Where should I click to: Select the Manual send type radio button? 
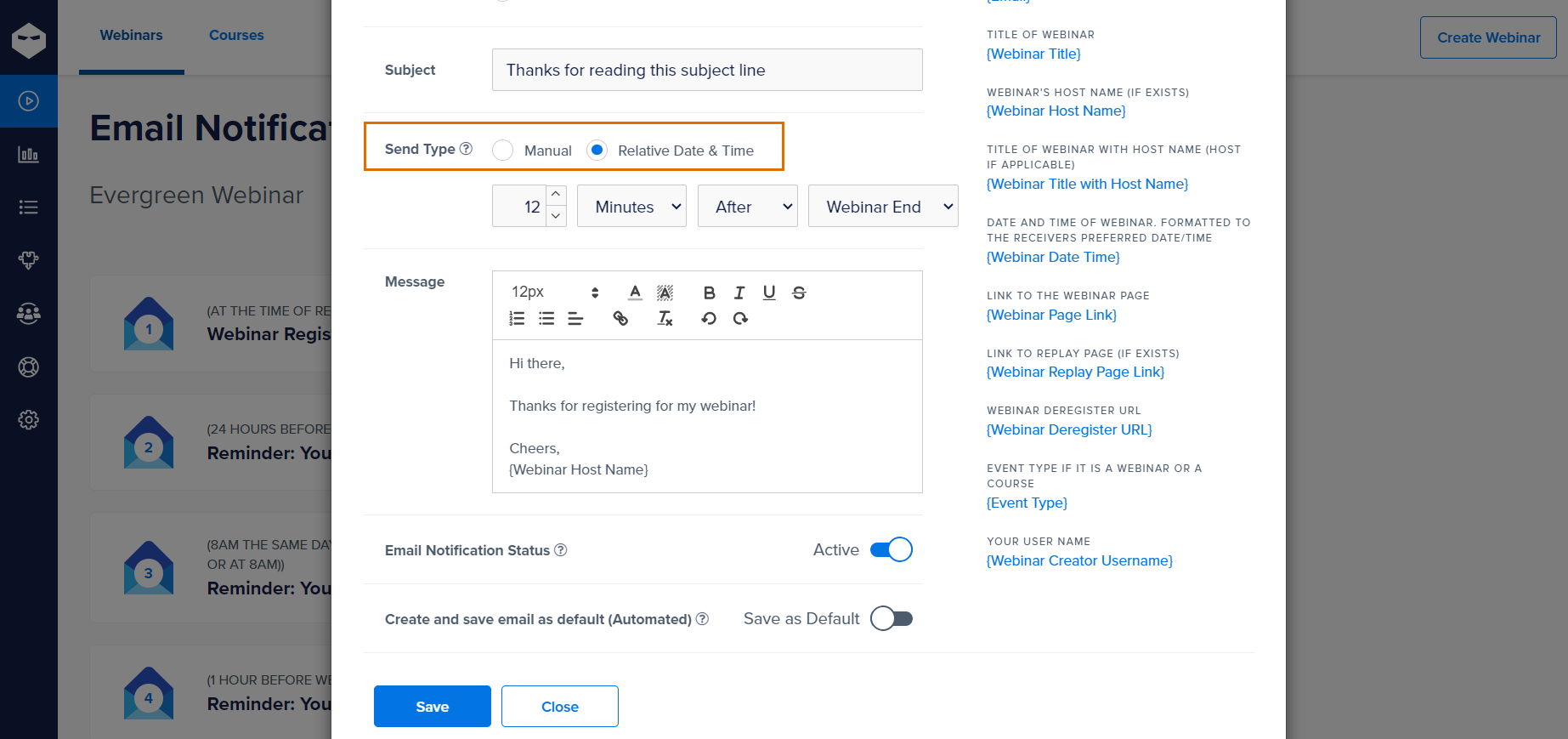pyautogui.click(x=503, y=151)
